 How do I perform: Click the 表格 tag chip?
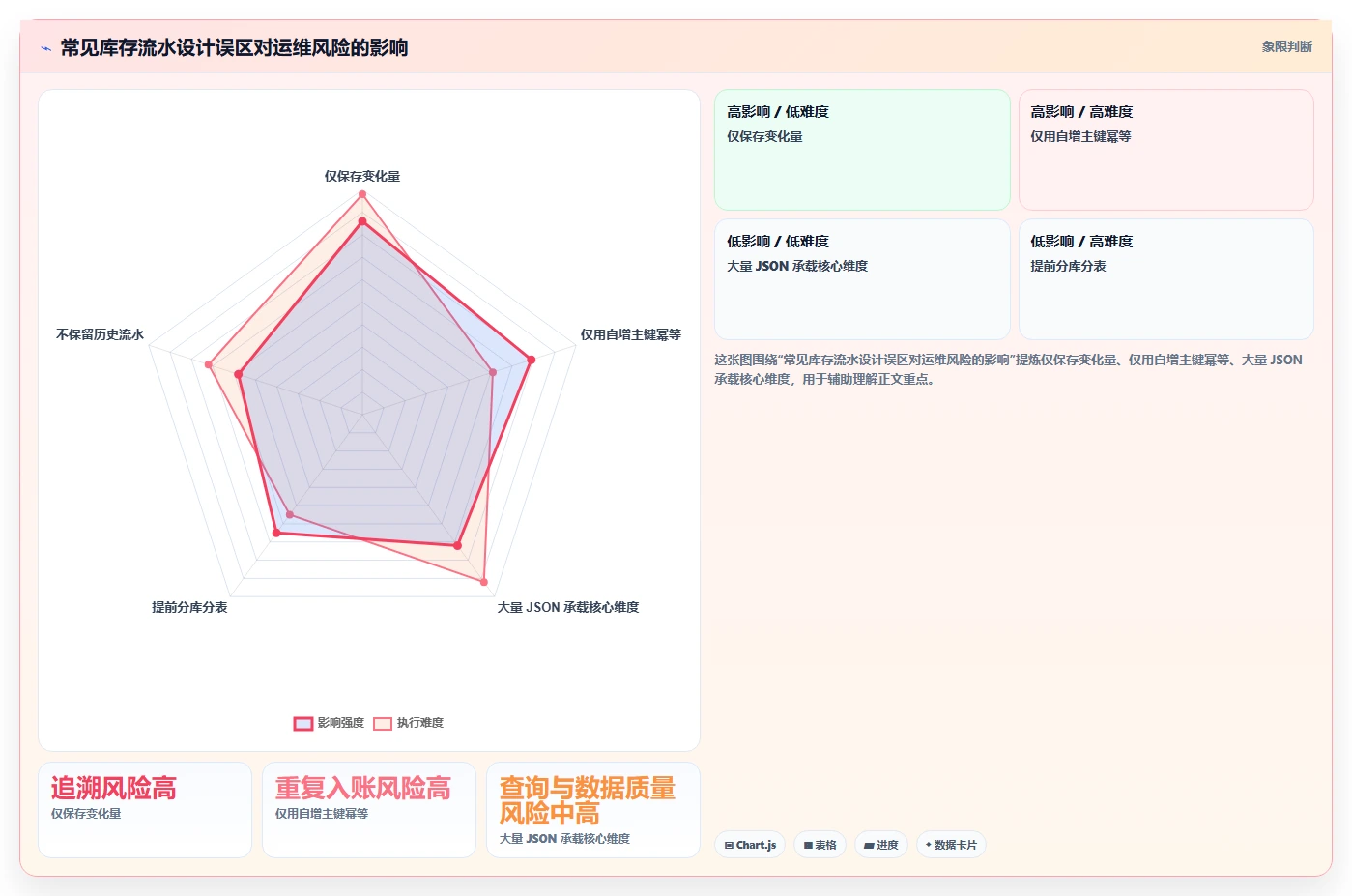pos(820,845)
